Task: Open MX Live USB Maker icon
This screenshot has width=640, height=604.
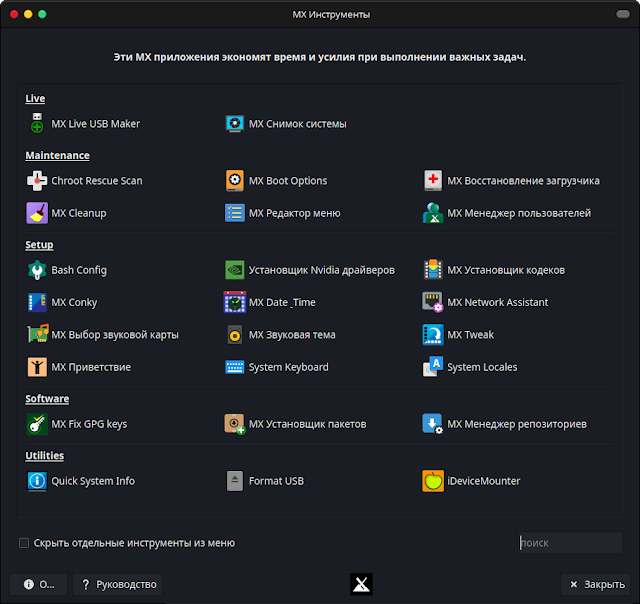Action: [37, 123]
